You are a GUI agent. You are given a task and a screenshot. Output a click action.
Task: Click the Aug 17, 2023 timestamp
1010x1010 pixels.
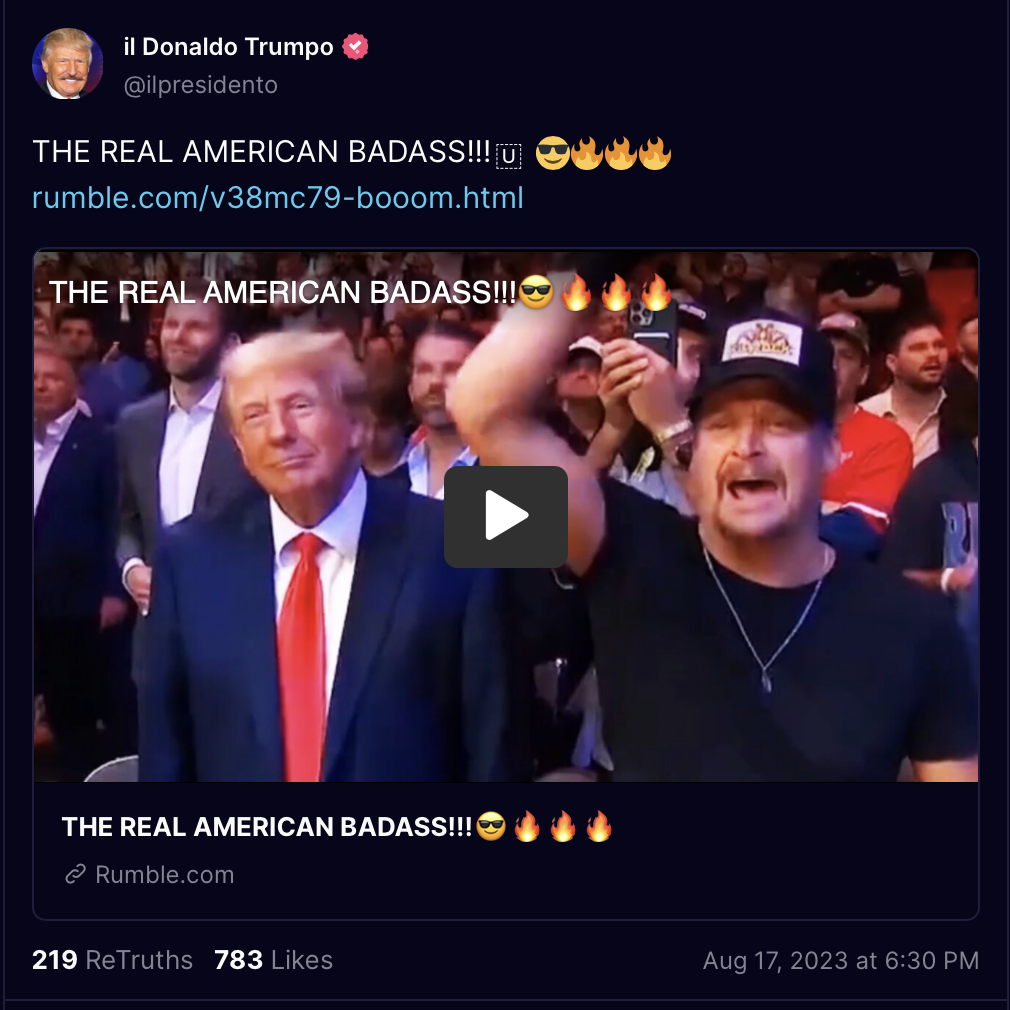(841, 960)
